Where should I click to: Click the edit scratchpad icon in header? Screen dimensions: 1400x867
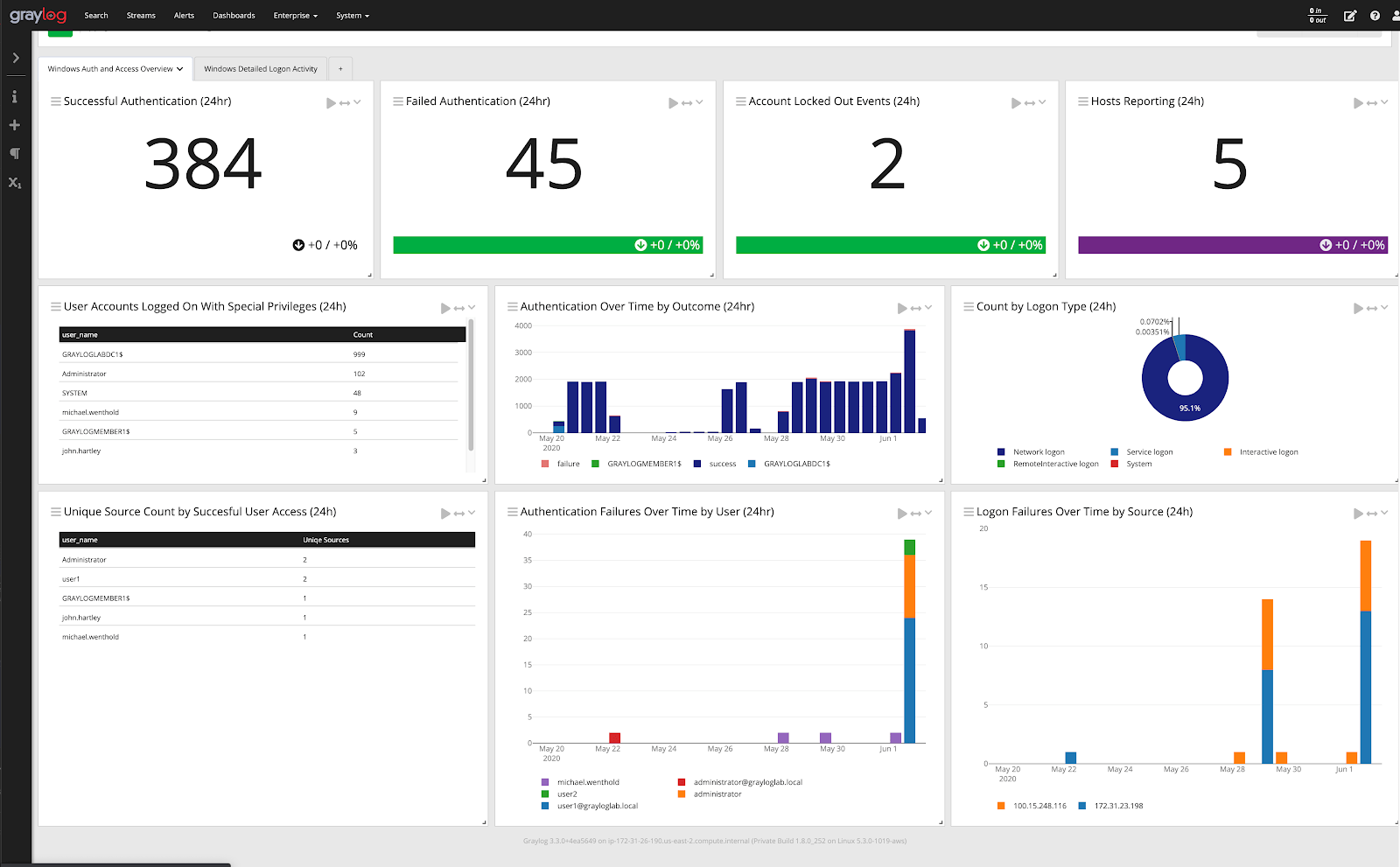tap(1350, 16)
